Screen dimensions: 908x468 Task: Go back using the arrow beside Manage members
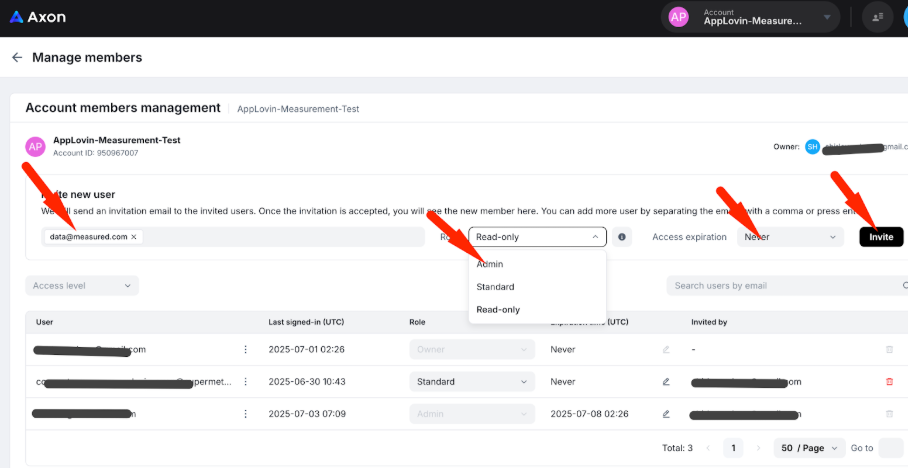tap(17, 57)
